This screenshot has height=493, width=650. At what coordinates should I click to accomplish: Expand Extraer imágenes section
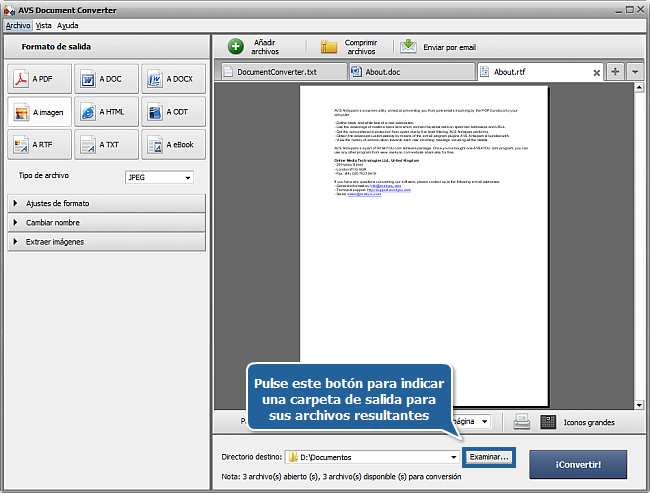point(107,242)
